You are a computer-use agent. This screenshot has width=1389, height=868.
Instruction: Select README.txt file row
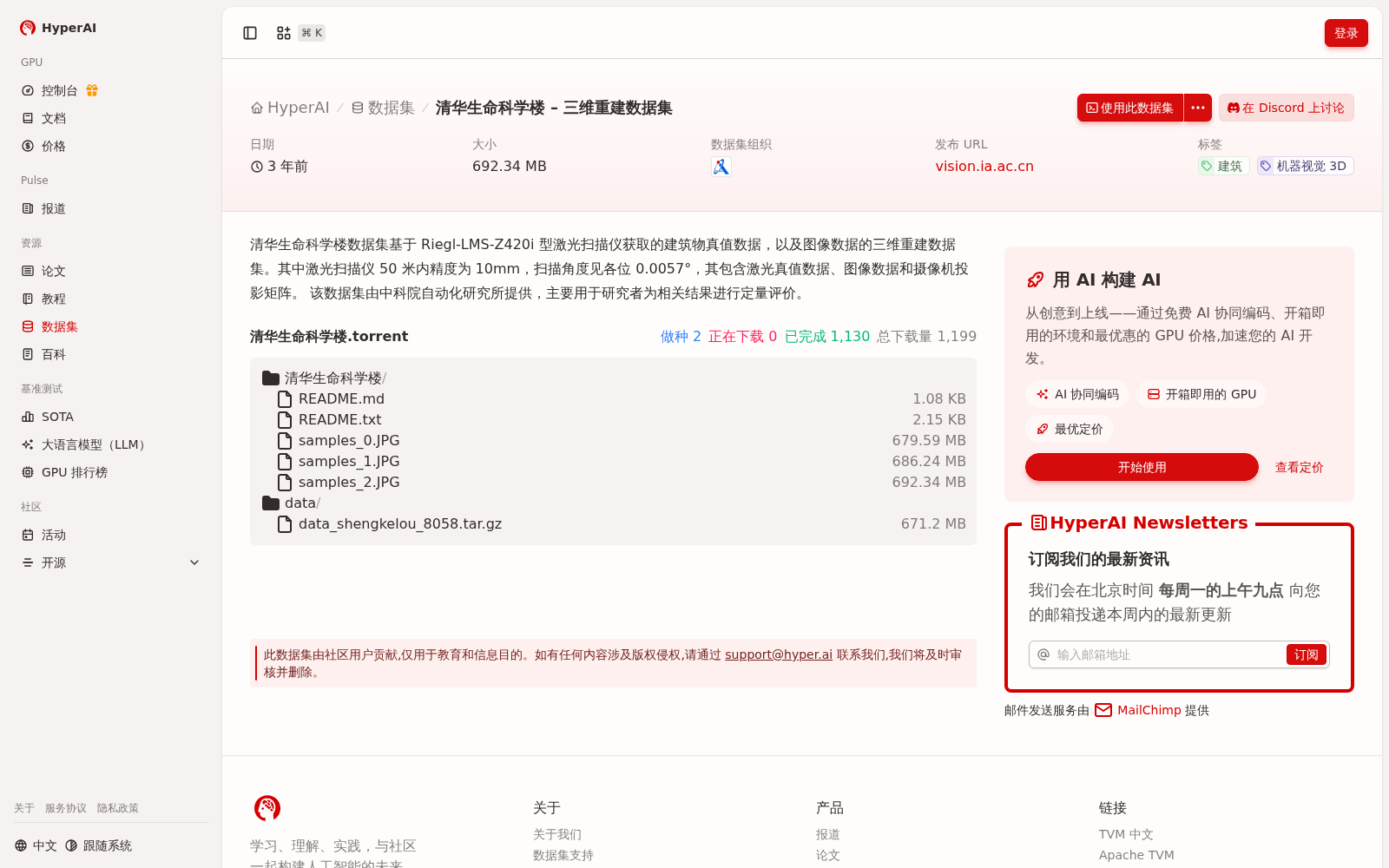tap(613, 420)
